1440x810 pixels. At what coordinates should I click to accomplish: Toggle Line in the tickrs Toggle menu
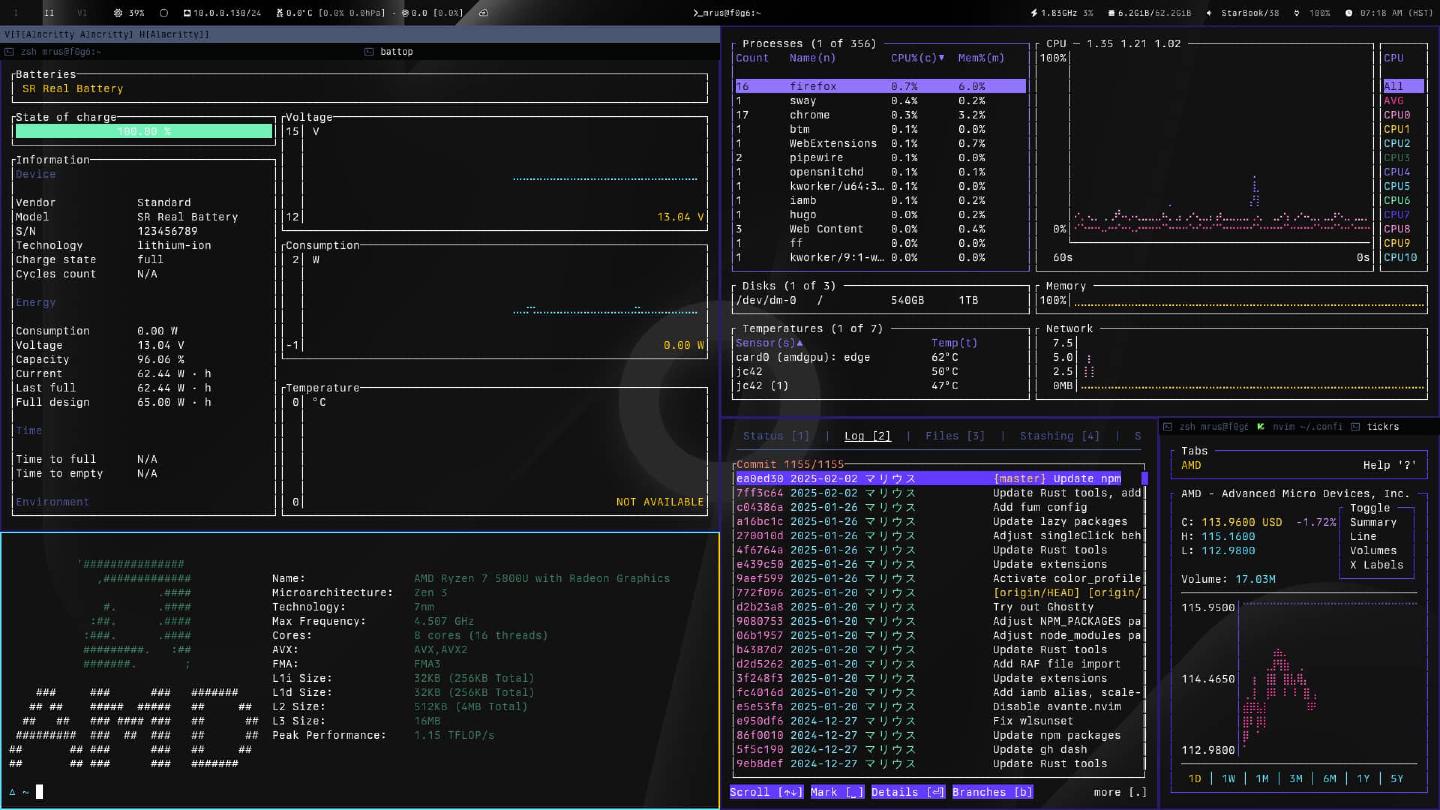[1363, 536]
